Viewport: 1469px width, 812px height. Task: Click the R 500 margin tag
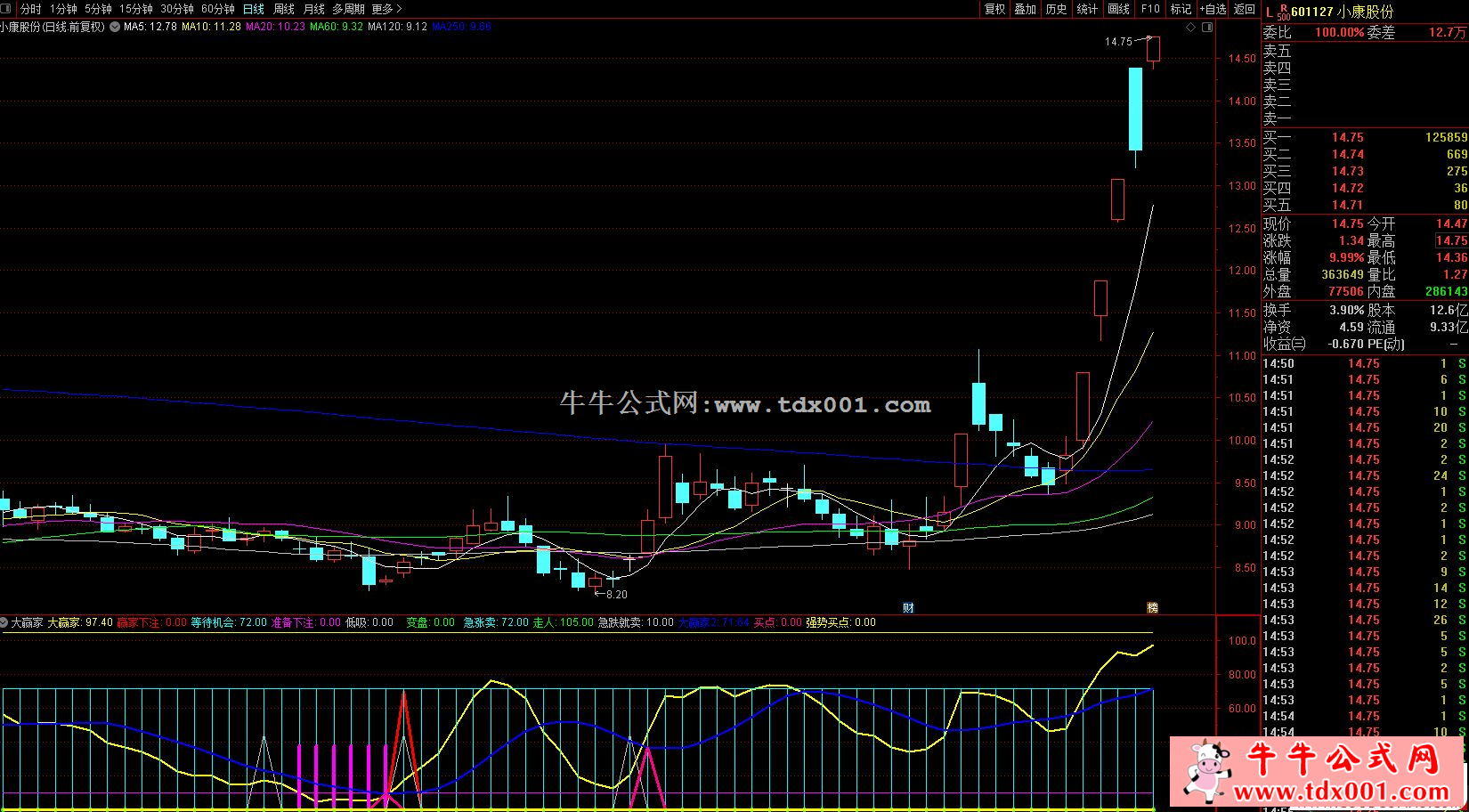tap(1283, 12)
